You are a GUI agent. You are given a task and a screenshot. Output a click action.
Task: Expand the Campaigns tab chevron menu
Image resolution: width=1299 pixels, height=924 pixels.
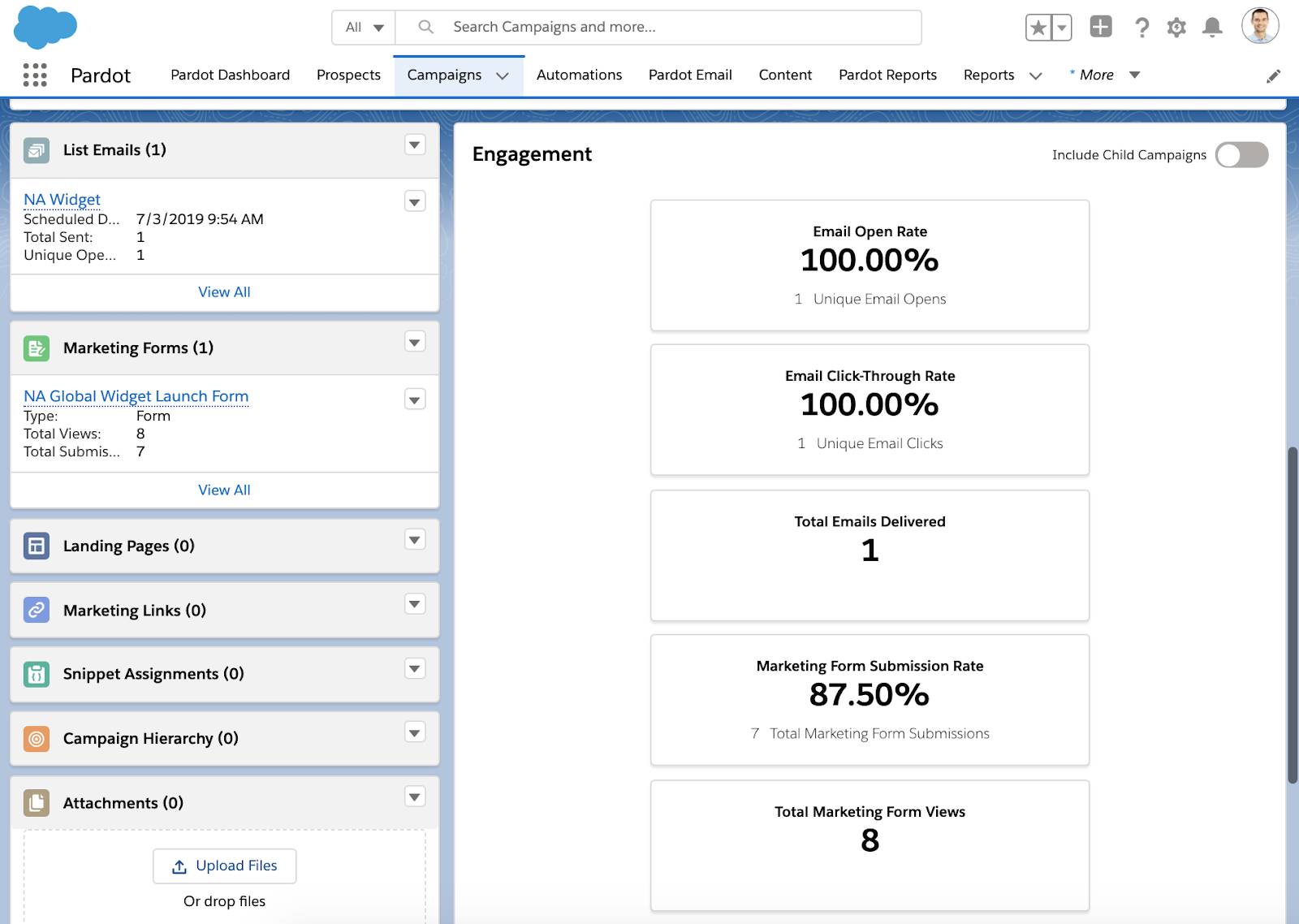503,76
